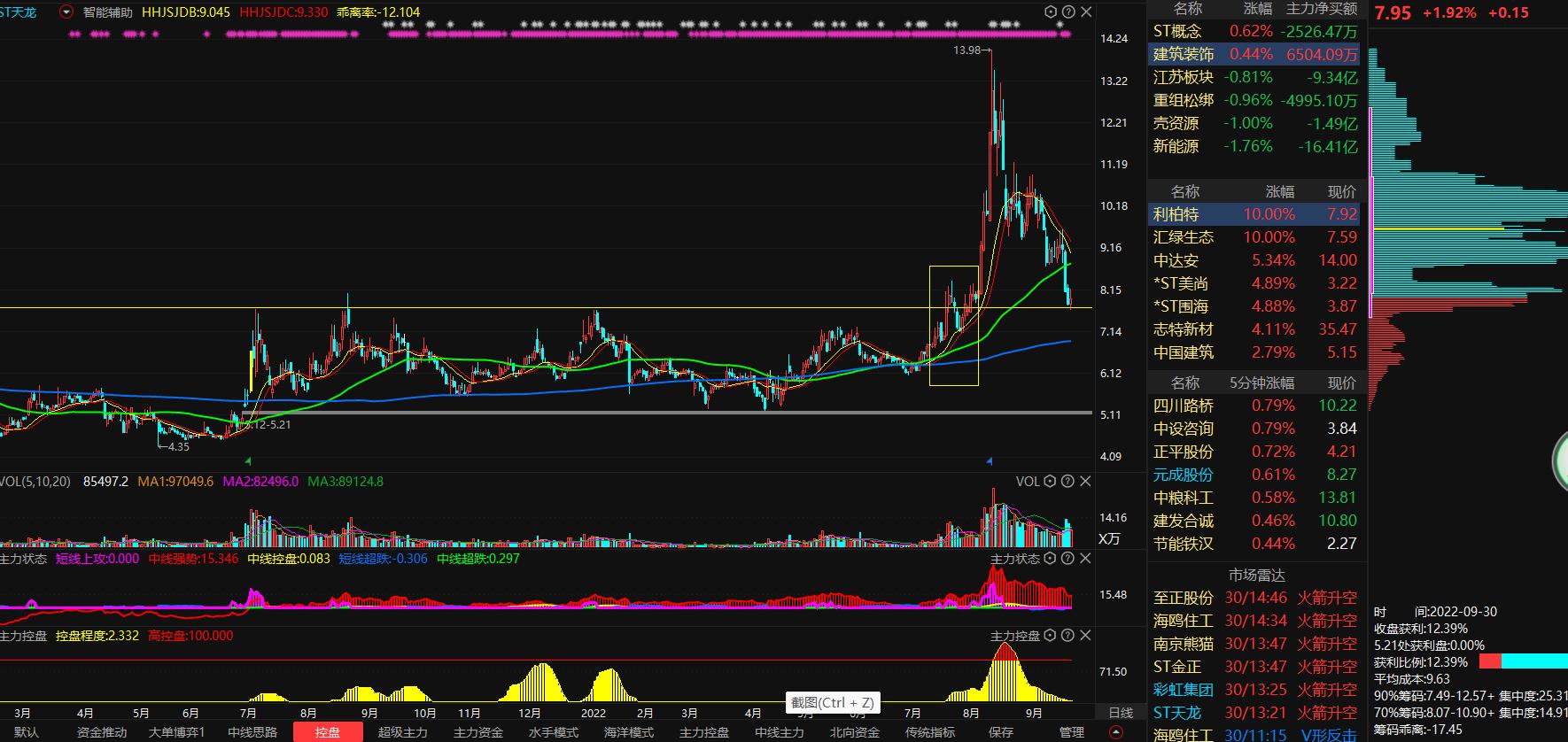Open 利柏特 stock in the list
This screenshot has height=742, width=1568.
(1176, 214)
